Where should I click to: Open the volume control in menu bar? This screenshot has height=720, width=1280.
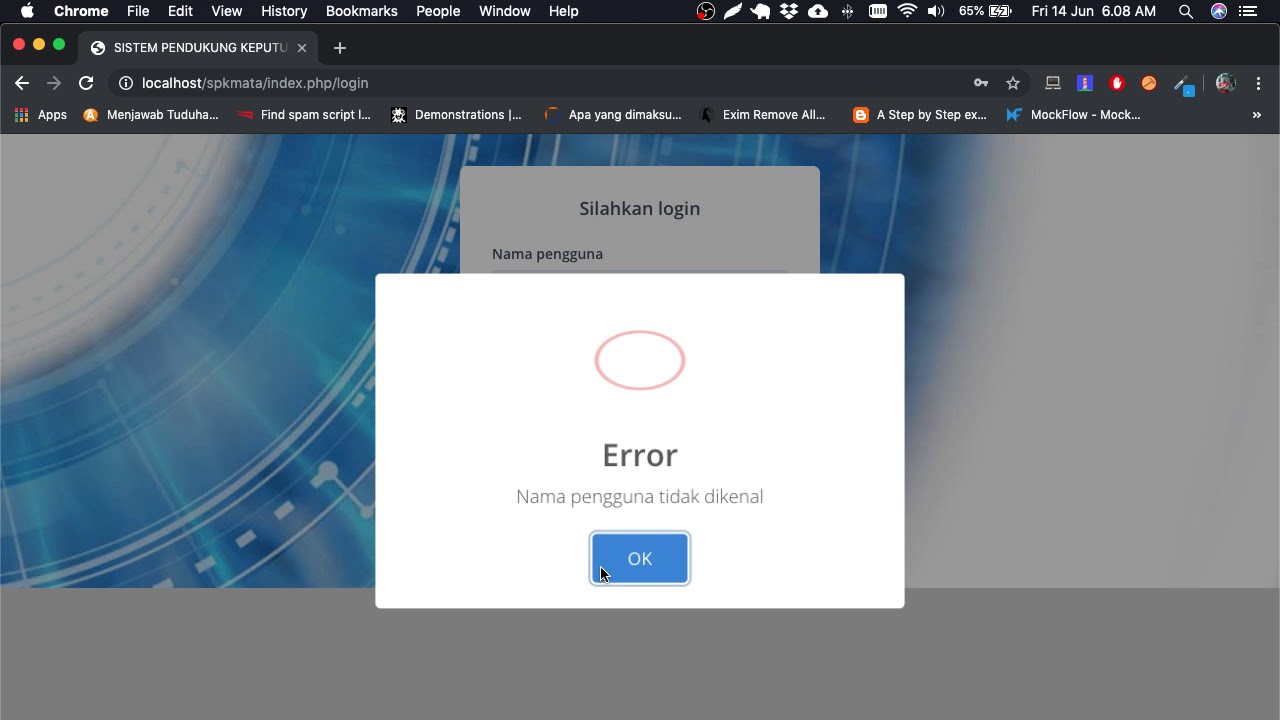[x=936, y=11]
